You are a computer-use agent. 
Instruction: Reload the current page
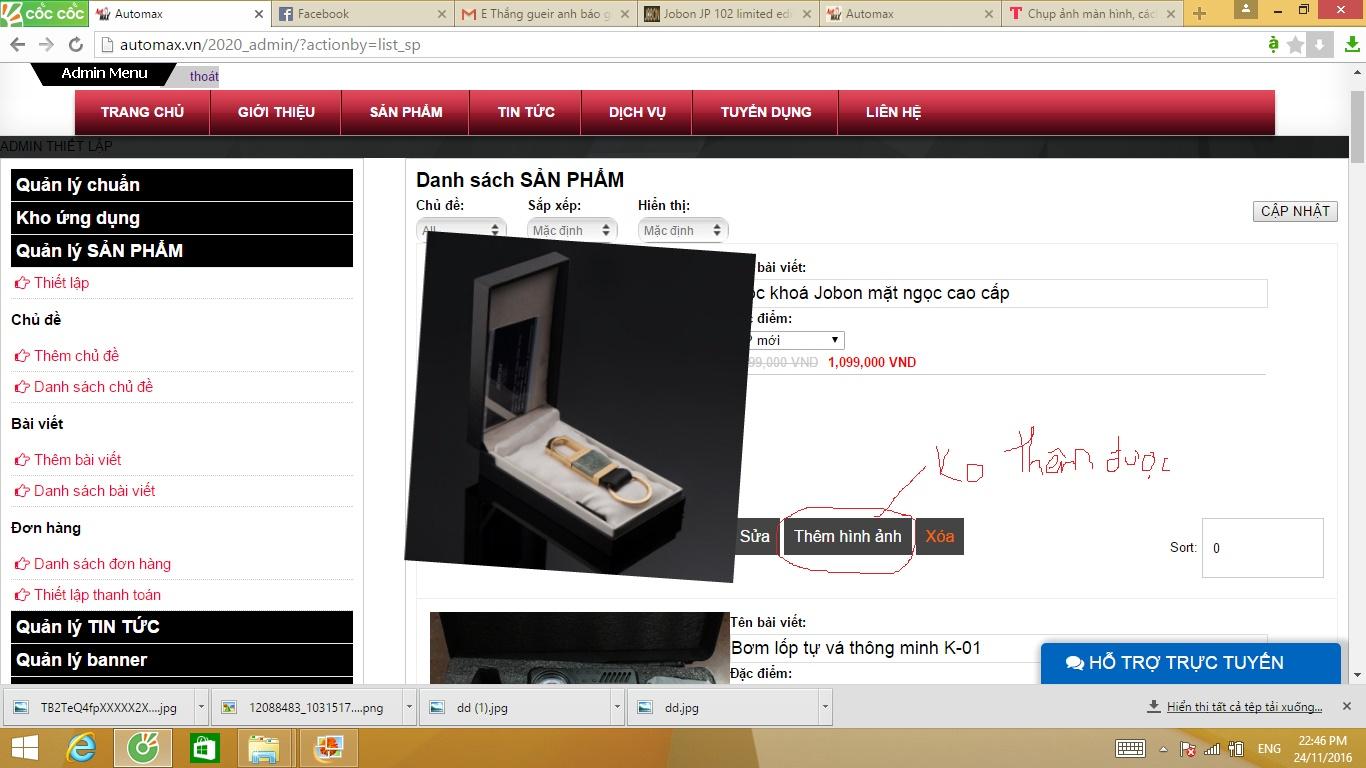[x=75, y=45]
